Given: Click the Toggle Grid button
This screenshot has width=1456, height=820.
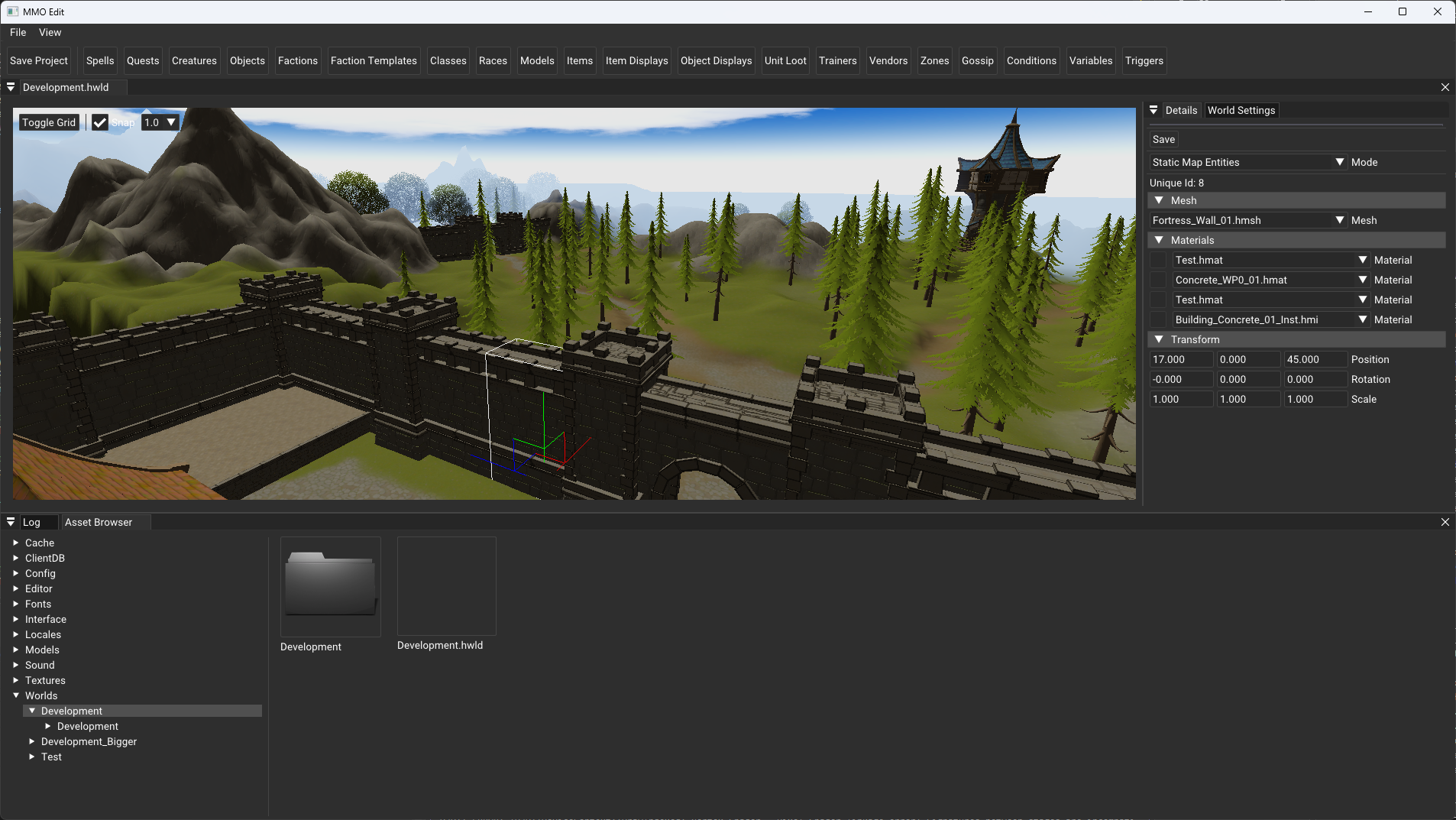Looking at the screenshot, I should coord(49,122).
